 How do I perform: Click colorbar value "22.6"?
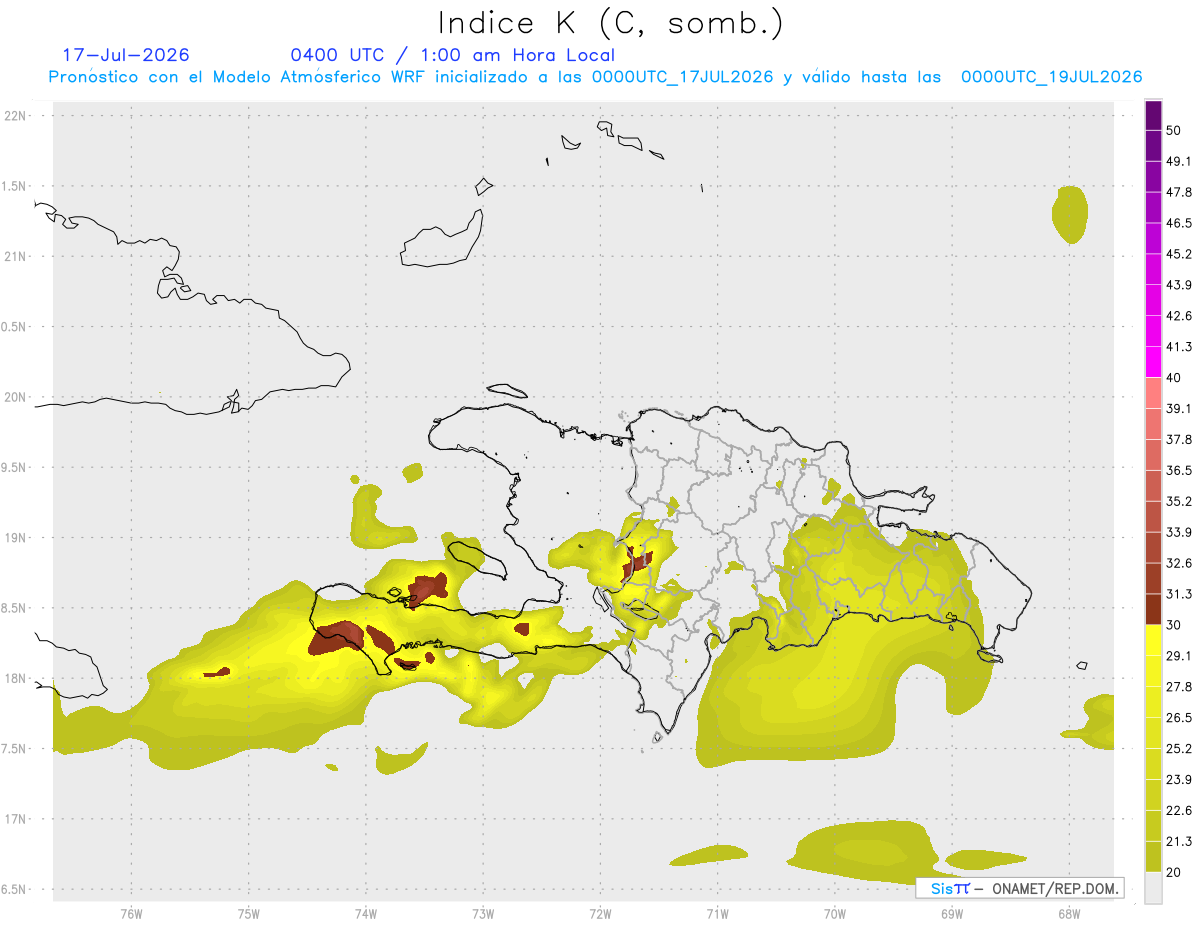[1178, 811]
